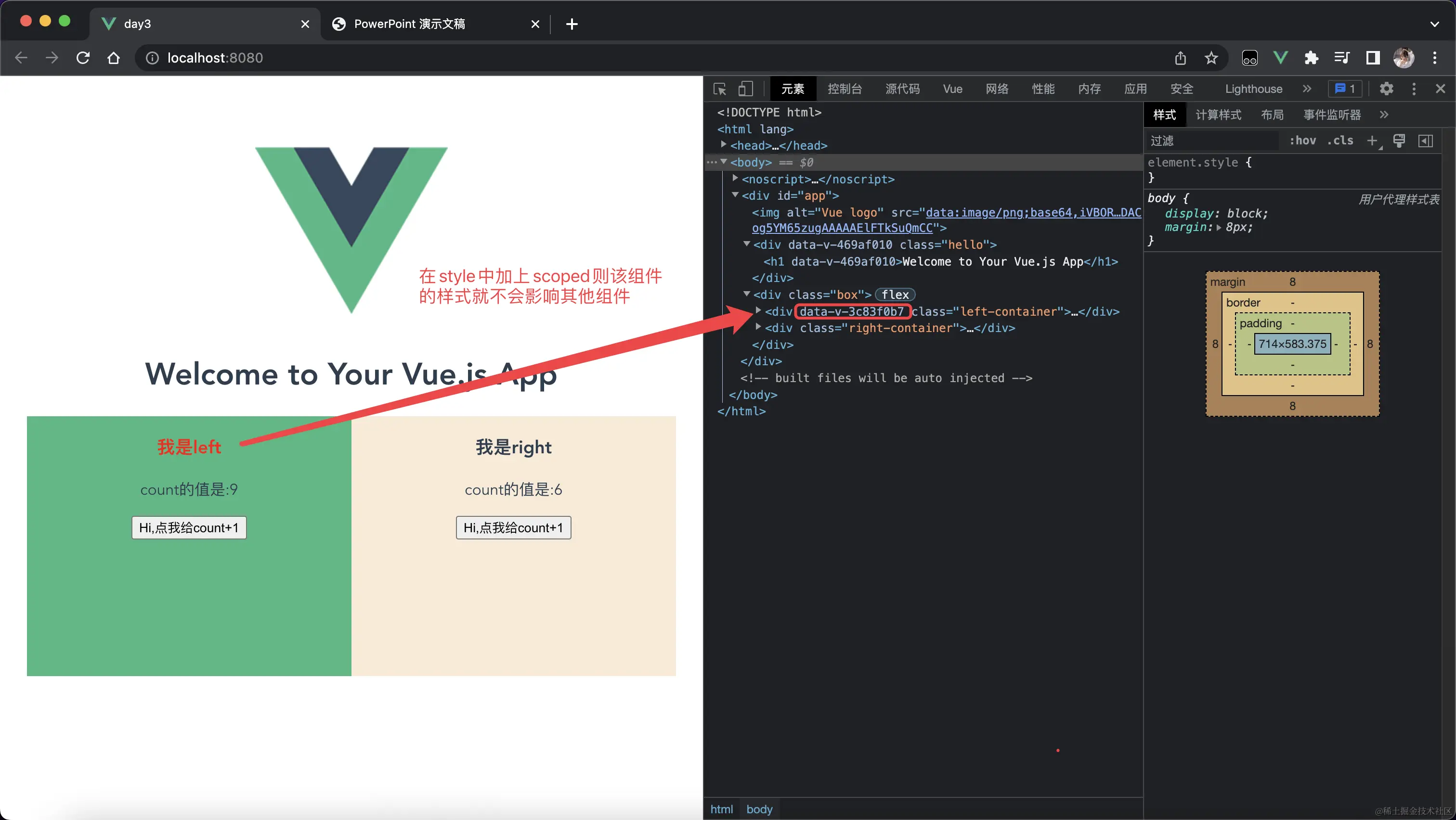Switch to the 控制台 console tab

845,89
